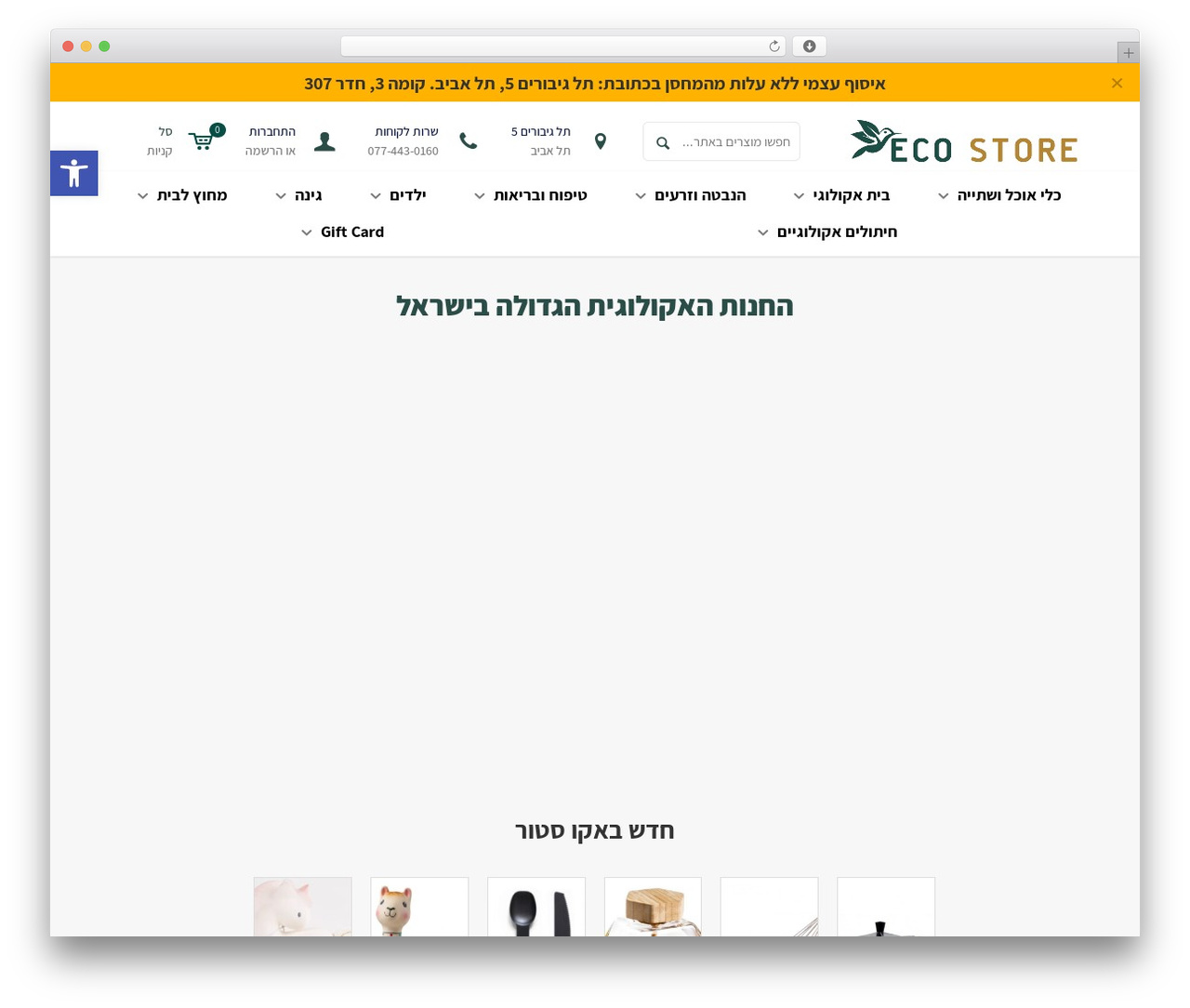
Task: Click the או הרשמה signup link
Action: [x=271, y=151]
